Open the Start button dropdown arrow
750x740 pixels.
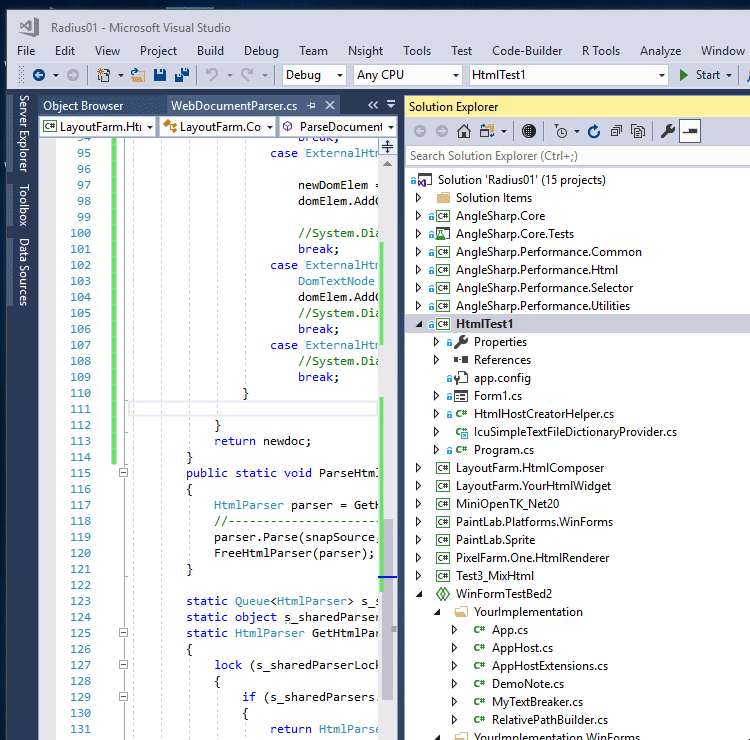point(729,76)
